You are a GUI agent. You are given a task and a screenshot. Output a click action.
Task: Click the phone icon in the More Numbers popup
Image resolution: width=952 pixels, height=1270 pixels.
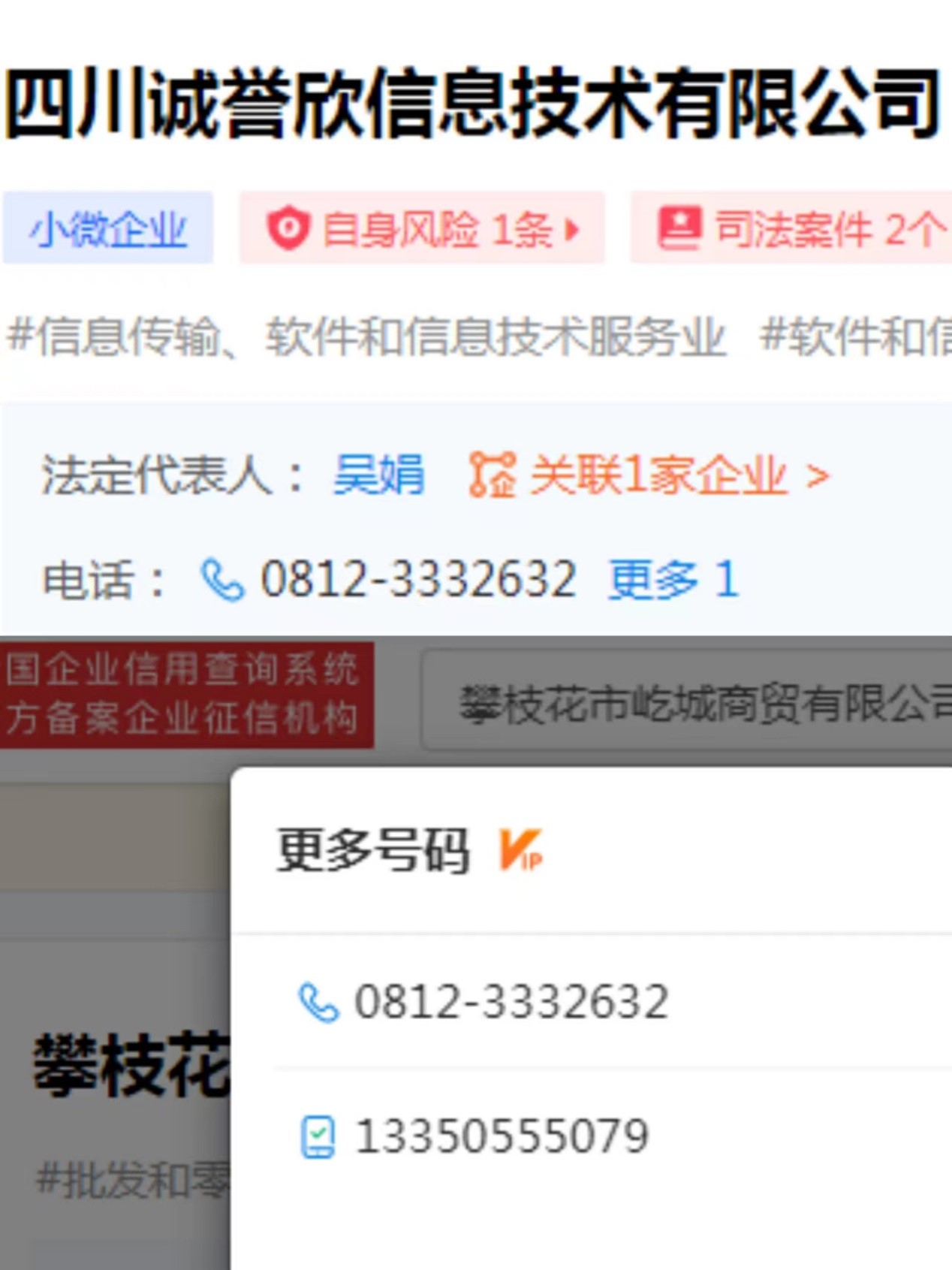pos(319,1003)
